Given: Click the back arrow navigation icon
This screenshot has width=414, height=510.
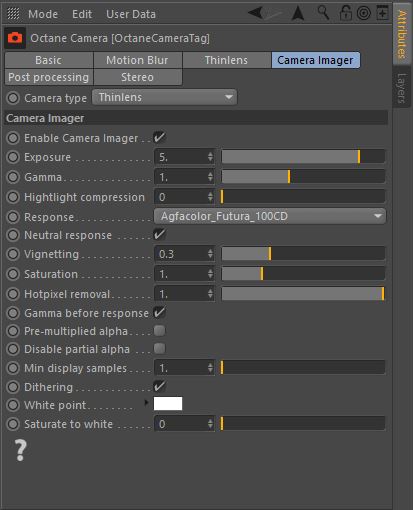Looking at the screenshot, I should click(256, 13).
